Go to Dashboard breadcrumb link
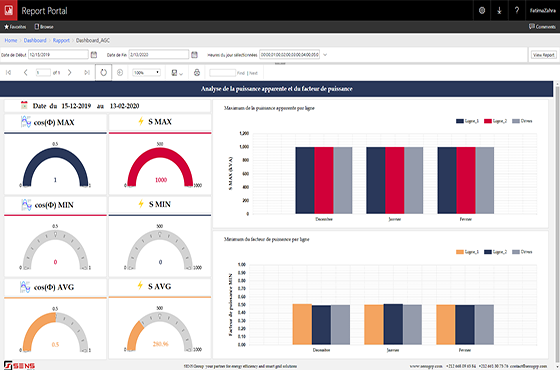 (x=35, y=40)
